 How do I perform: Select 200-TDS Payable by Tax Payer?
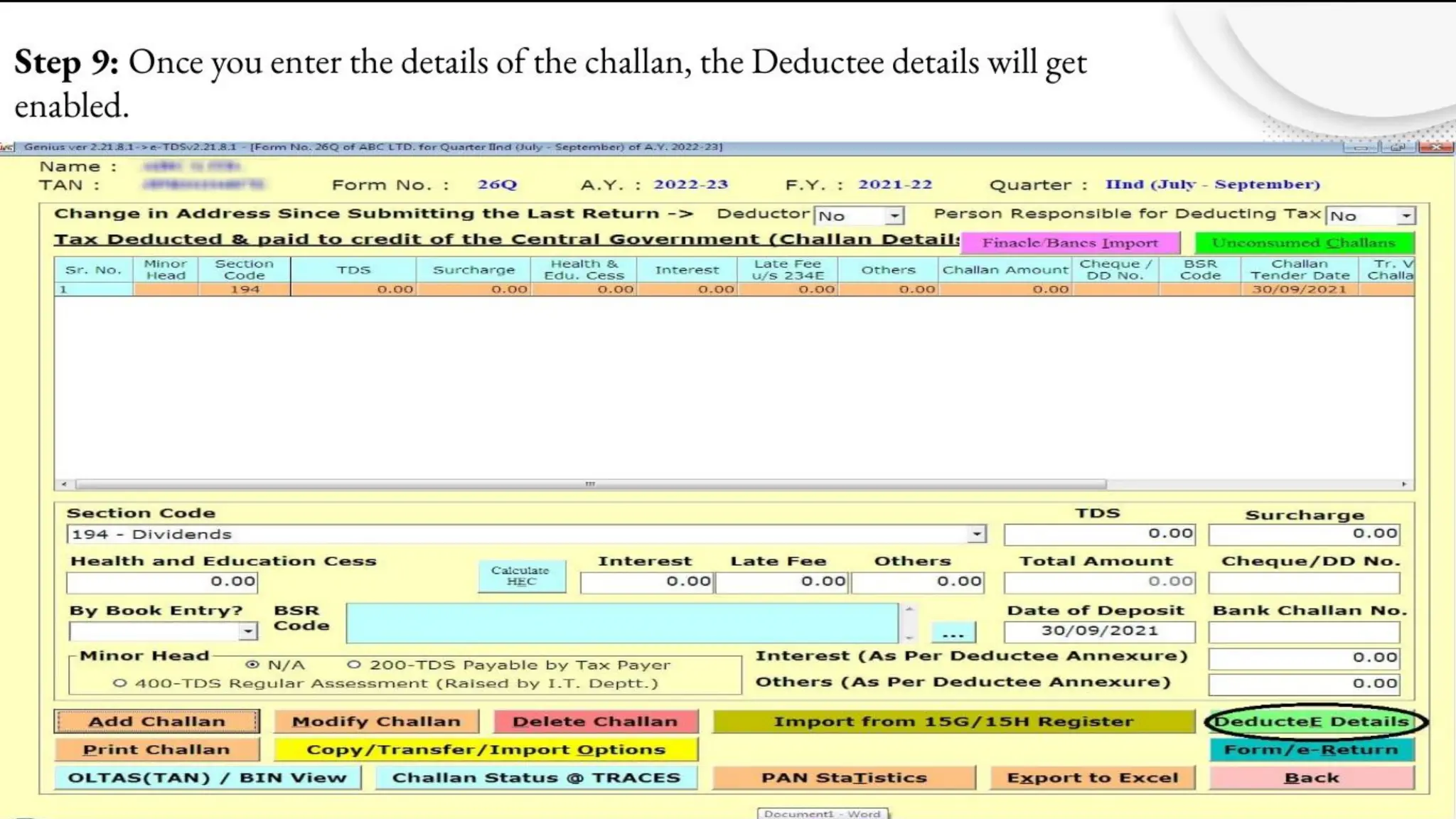pyautogui.click(x=354, y=665)
